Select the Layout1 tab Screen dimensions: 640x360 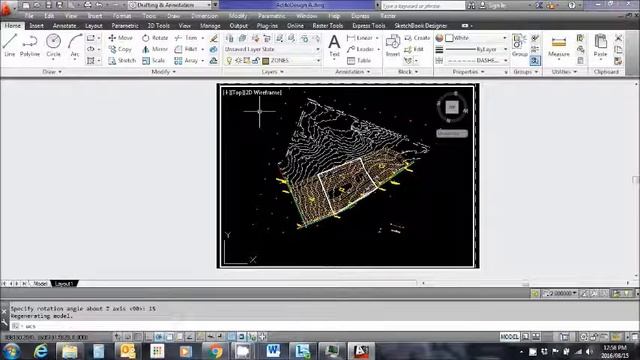[x=64, y=283]
